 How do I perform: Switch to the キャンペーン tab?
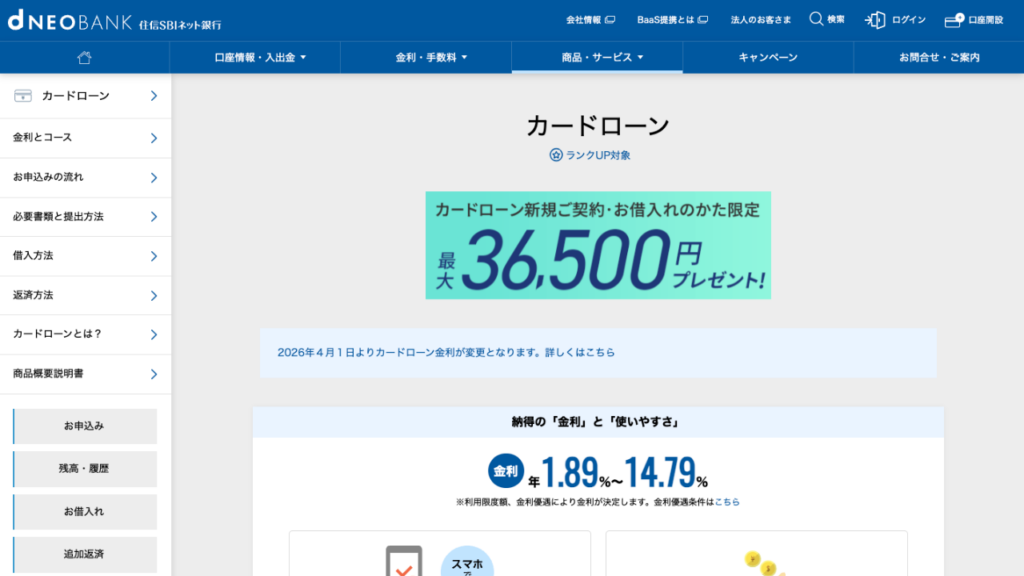point(767,57)
